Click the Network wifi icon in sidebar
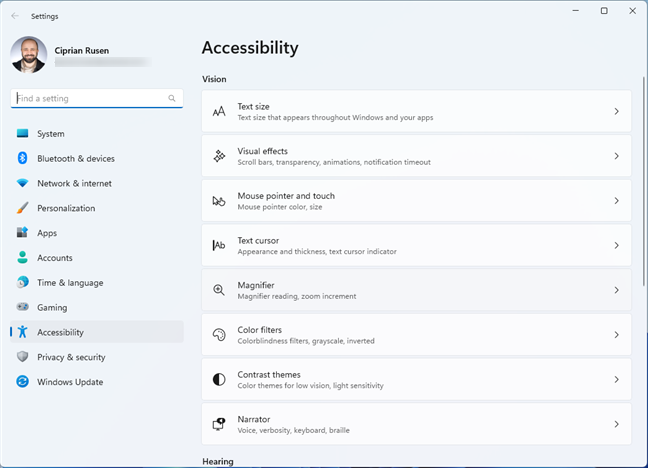Image resolution: width=648 pixels, height=468 pixels. coord(22,183)
